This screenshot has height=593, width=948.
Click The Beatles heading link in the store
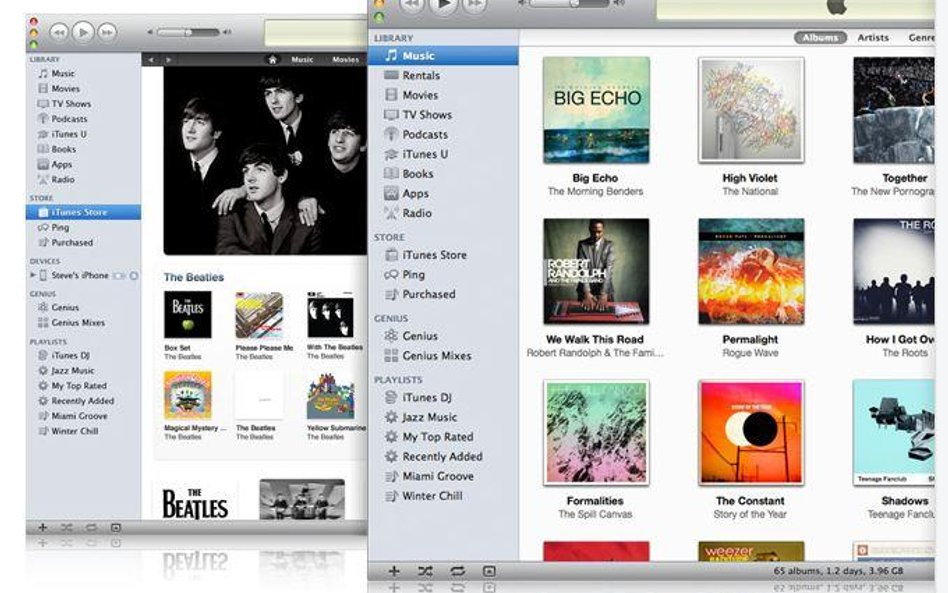click(193, 277)
